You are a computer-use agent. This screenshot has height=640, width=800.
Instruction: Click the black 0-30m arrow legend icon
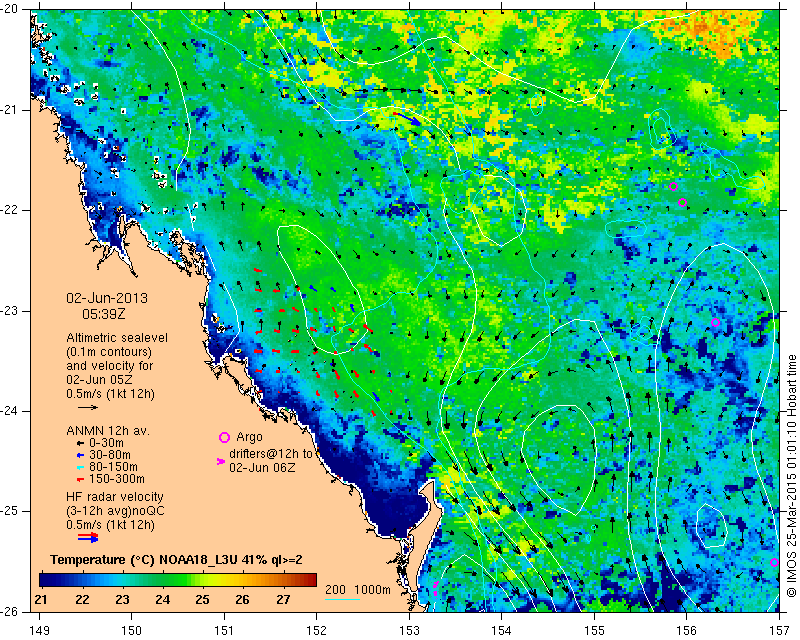(80, 443)
